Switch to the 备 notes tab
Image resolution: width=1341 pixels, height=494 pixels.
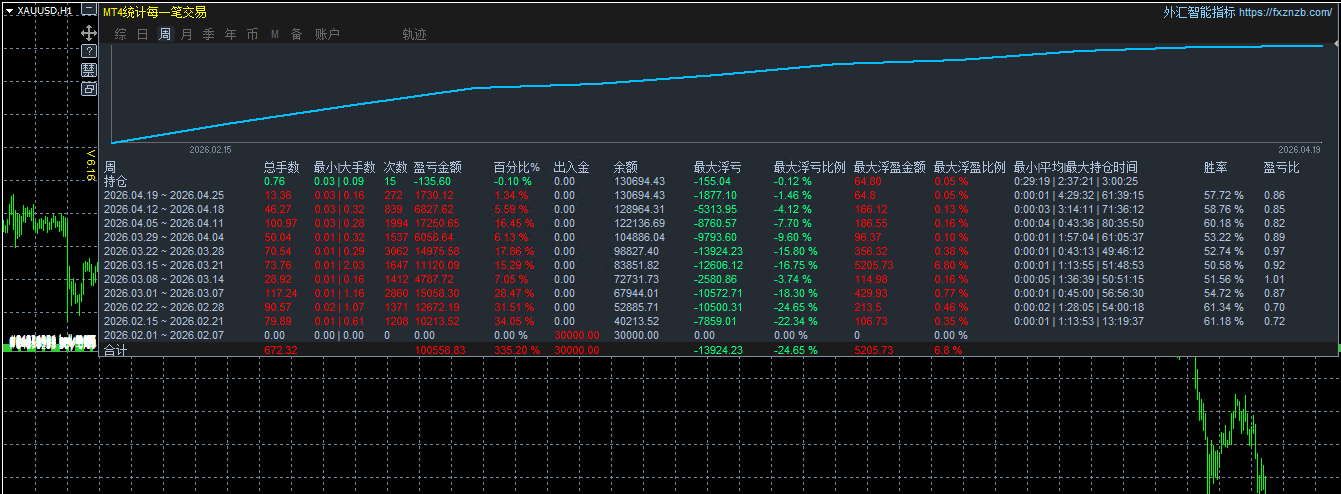coord(296,34)
